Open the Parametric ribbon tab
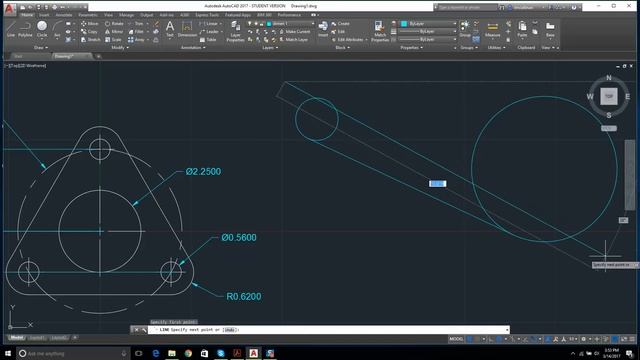640x360 pixels. tap(88, 15)
